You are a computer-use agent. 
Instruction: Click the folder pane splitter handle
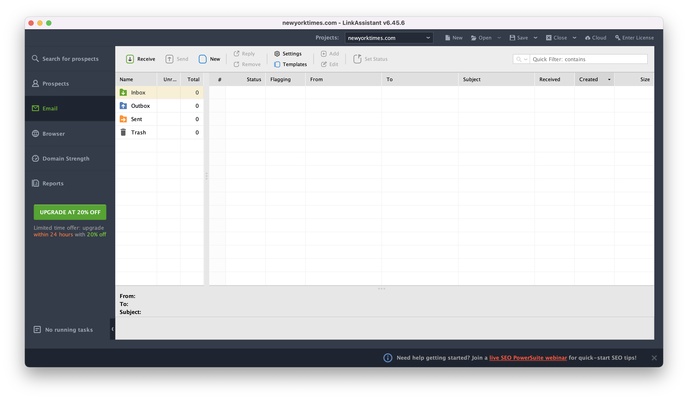tap(206, 176)
